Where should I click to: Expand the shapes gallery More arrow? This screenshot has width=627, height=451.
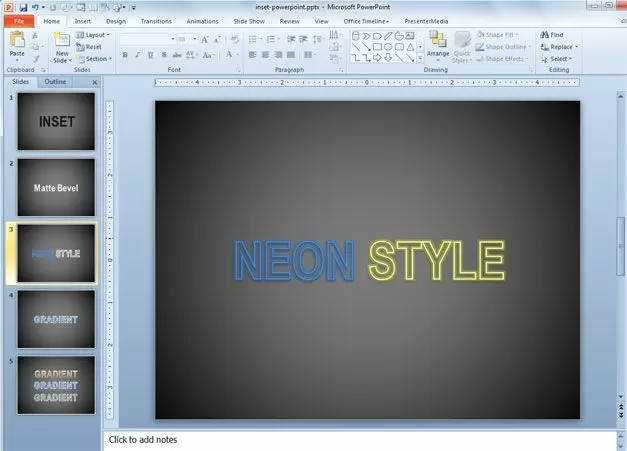pyautogui.click(x=420, y=58)
